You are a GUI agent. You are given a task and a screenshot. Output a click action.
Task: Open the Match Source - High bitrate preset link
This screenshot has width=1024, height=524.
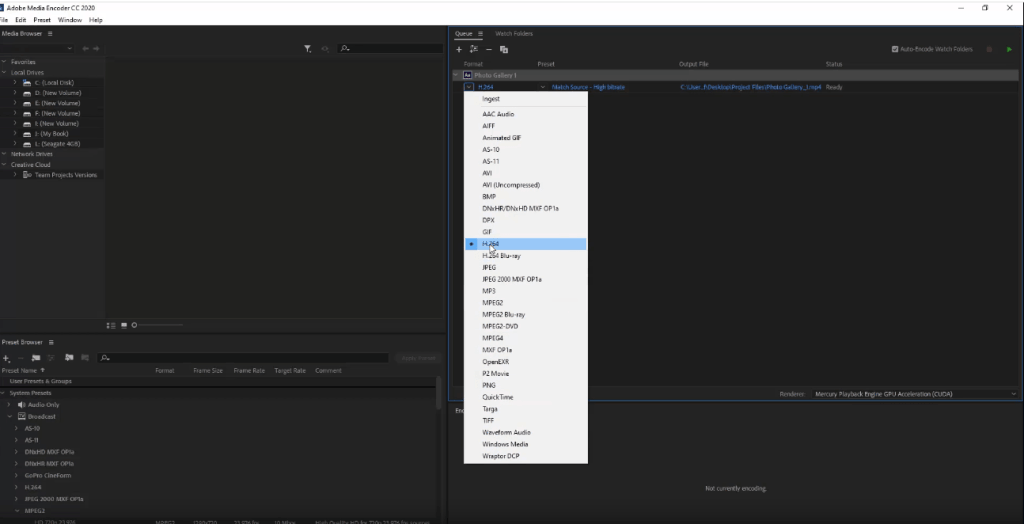(588, 87)
